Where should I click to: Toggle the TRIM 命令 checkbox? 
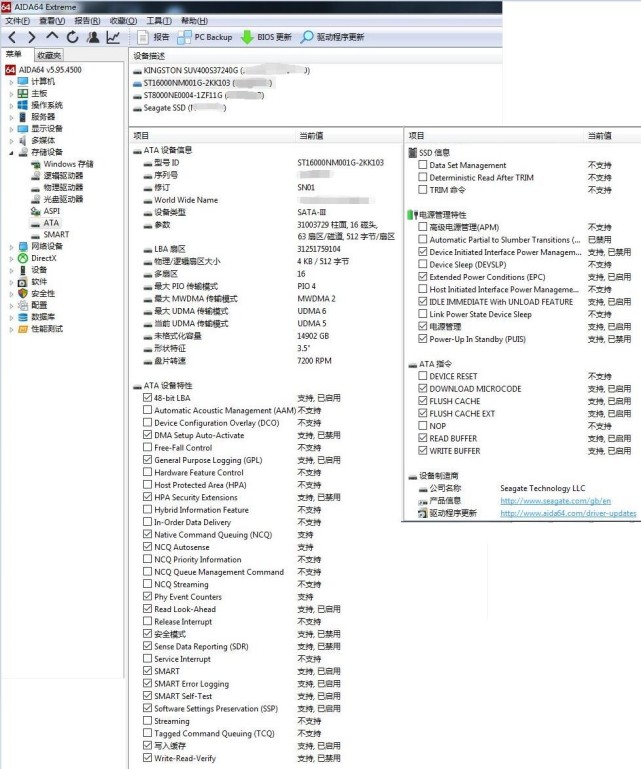tap(422, 189)
